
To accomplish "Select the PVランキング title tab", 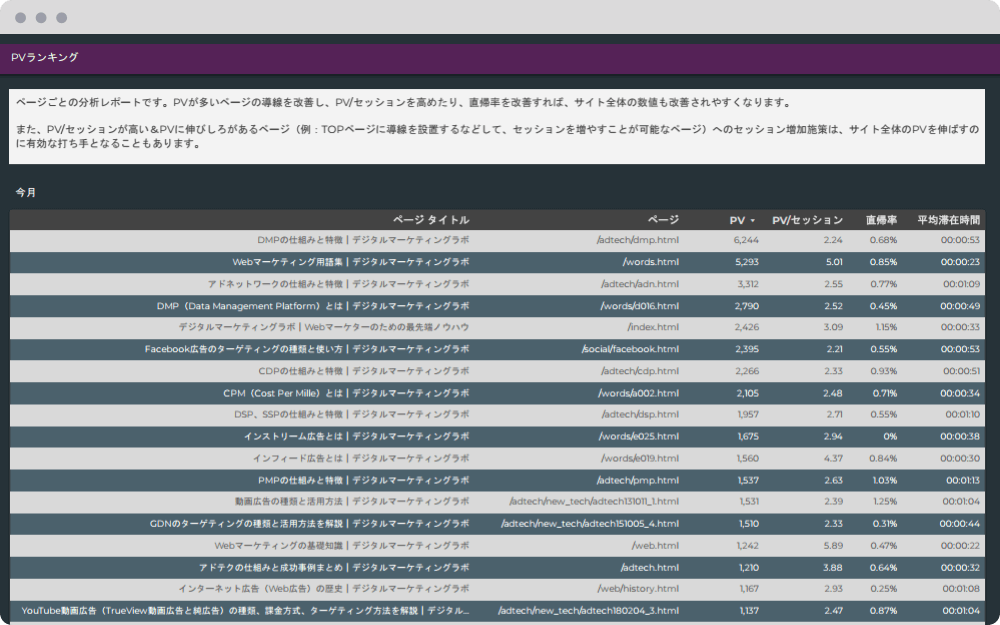I will click(x=44, y=57).
